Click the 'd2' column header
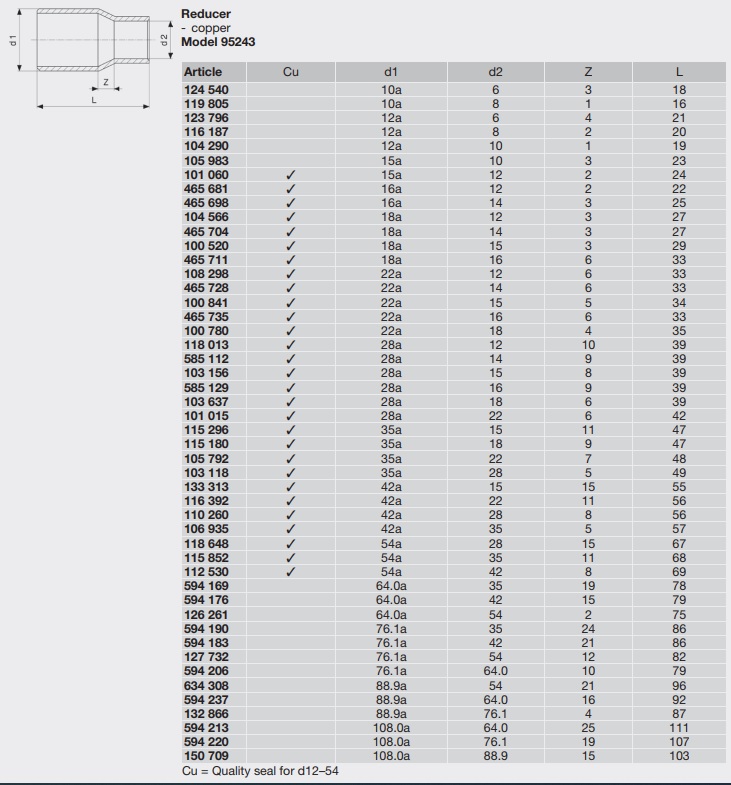This screenshot has height=785, width=731. tap(495, 72)
